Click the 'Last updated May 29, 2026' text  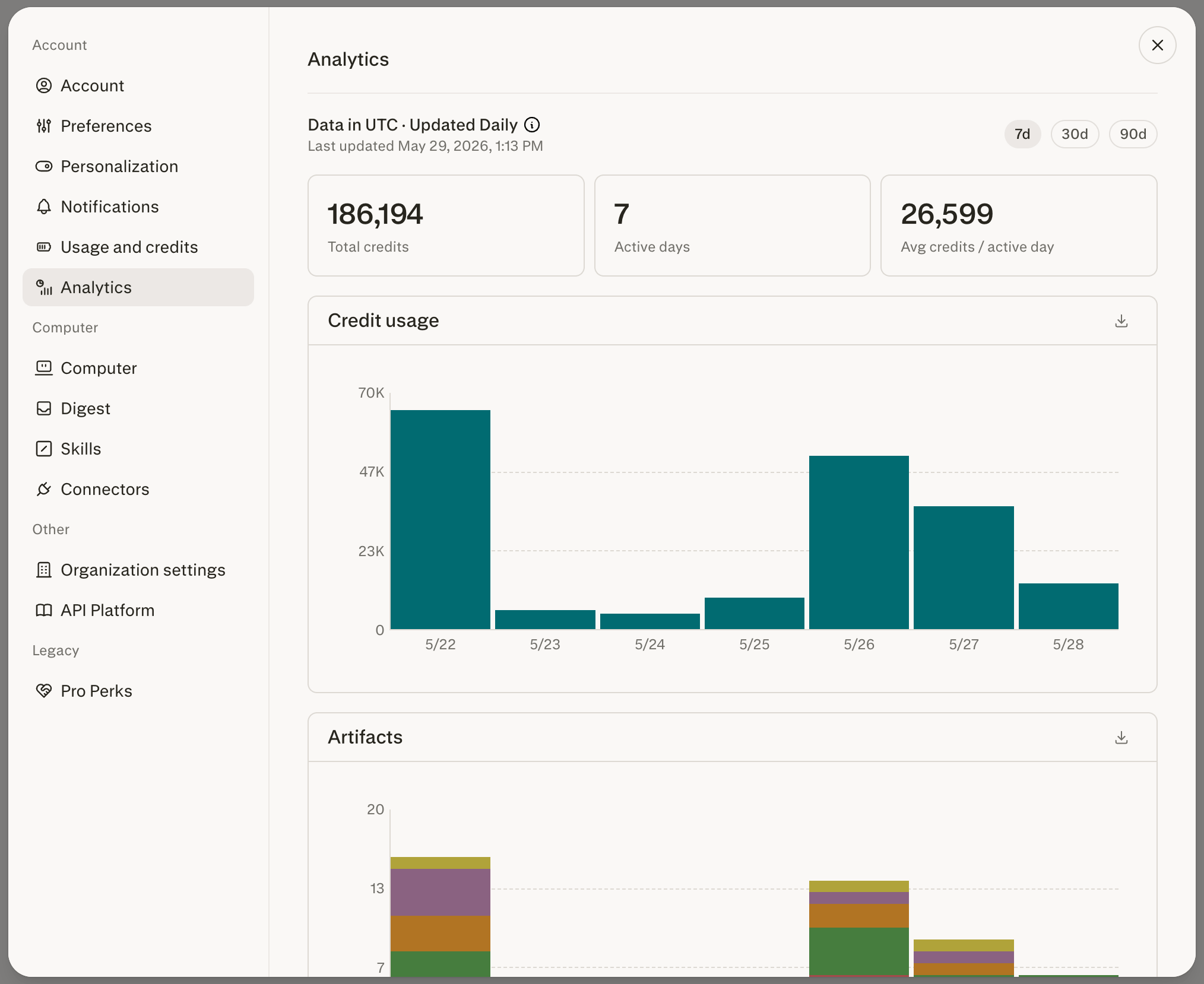[425, 146]
